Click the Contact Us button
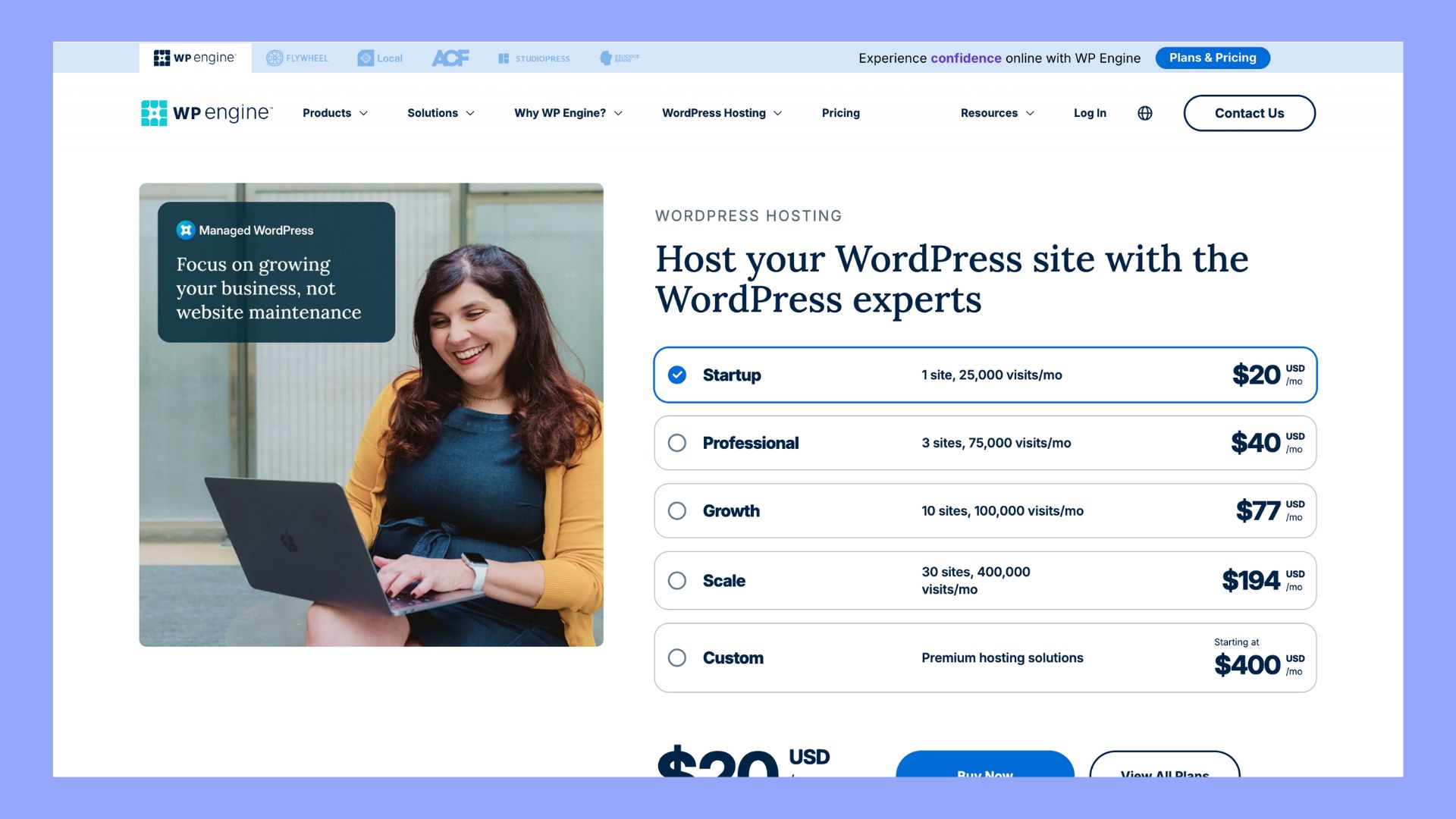This screenshot has height=819, width=1456. pyautogui.click(x=1249, y=112)
